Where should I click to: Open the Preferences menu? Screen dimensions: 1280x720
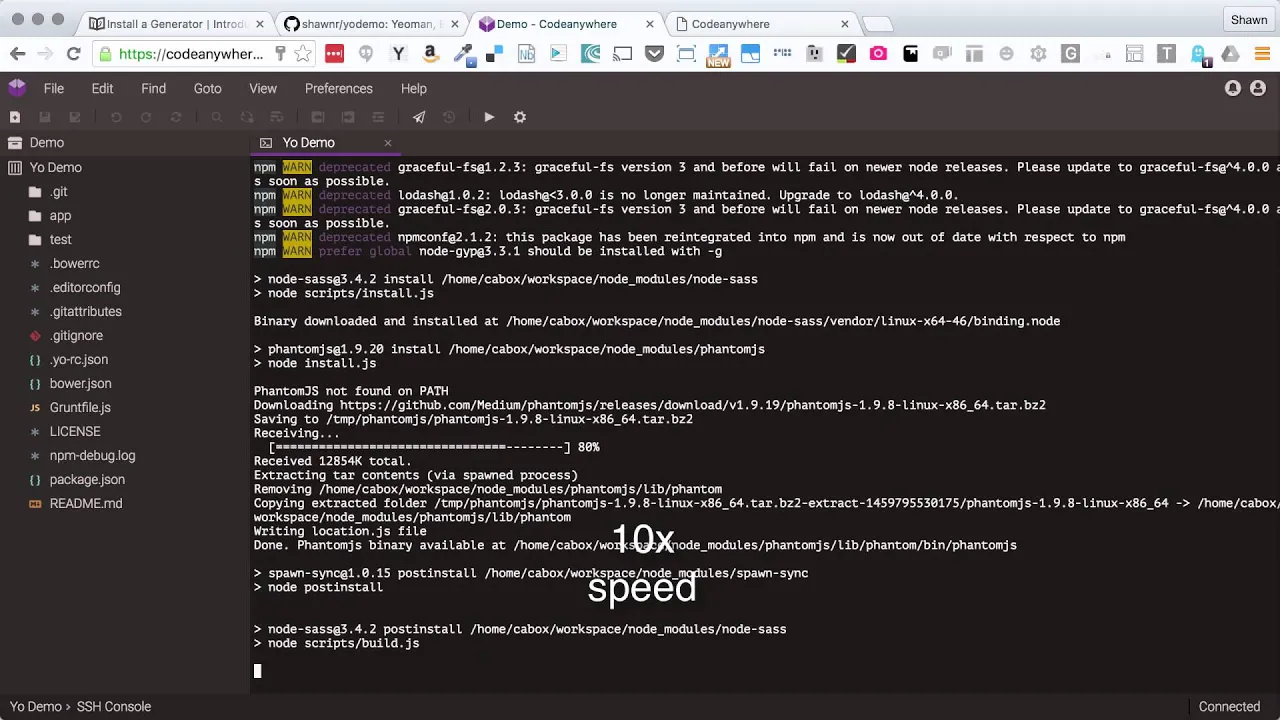[x=338, y=88]
